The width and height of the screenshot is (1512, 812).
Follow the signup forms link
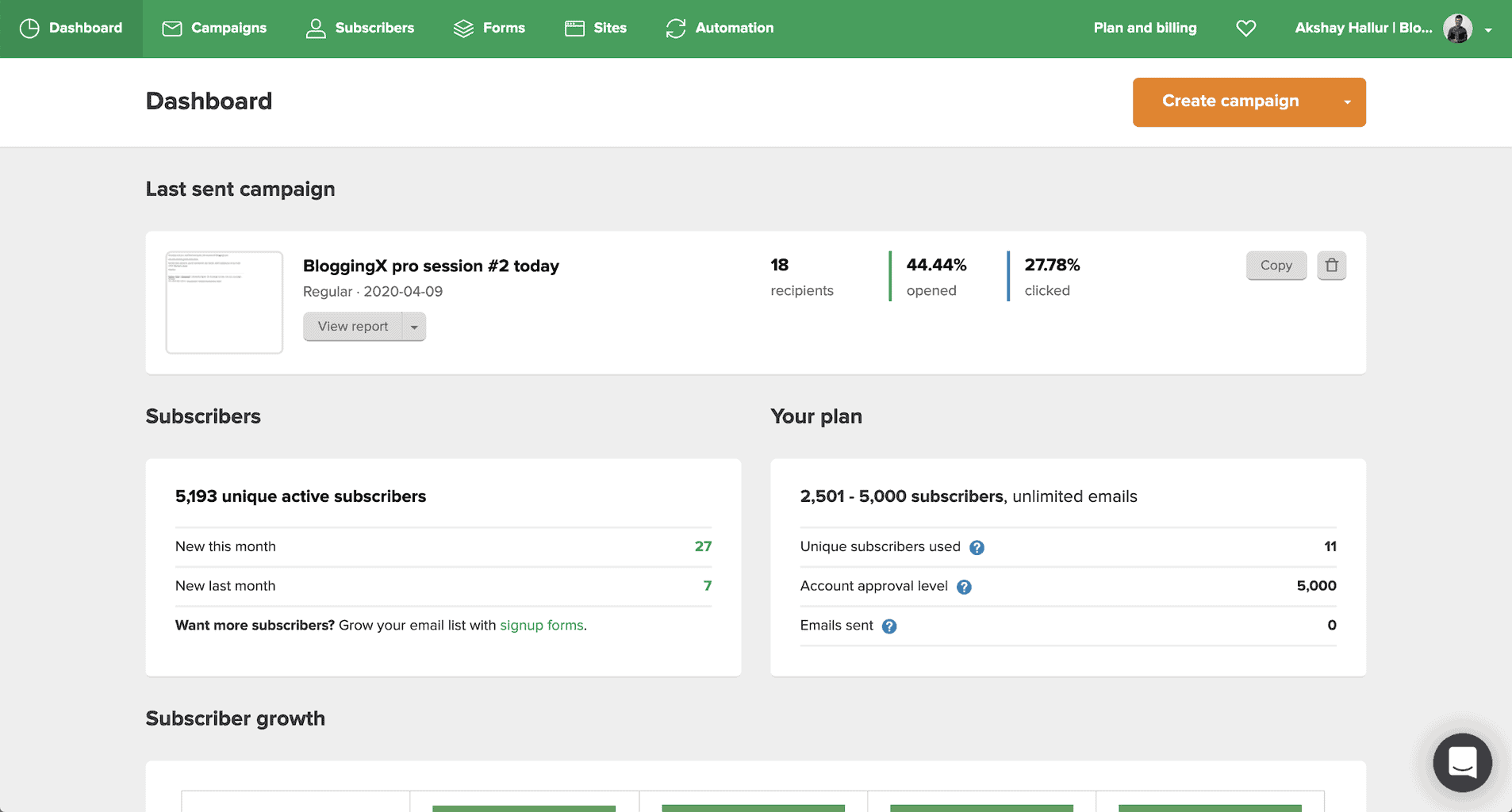541,626
